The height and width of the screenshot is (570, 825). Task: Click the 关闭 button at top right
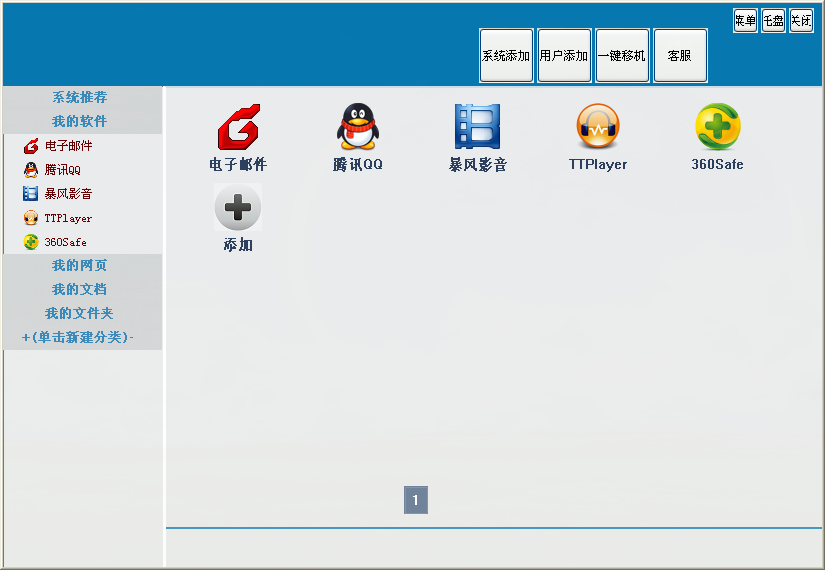pos(801,21)
